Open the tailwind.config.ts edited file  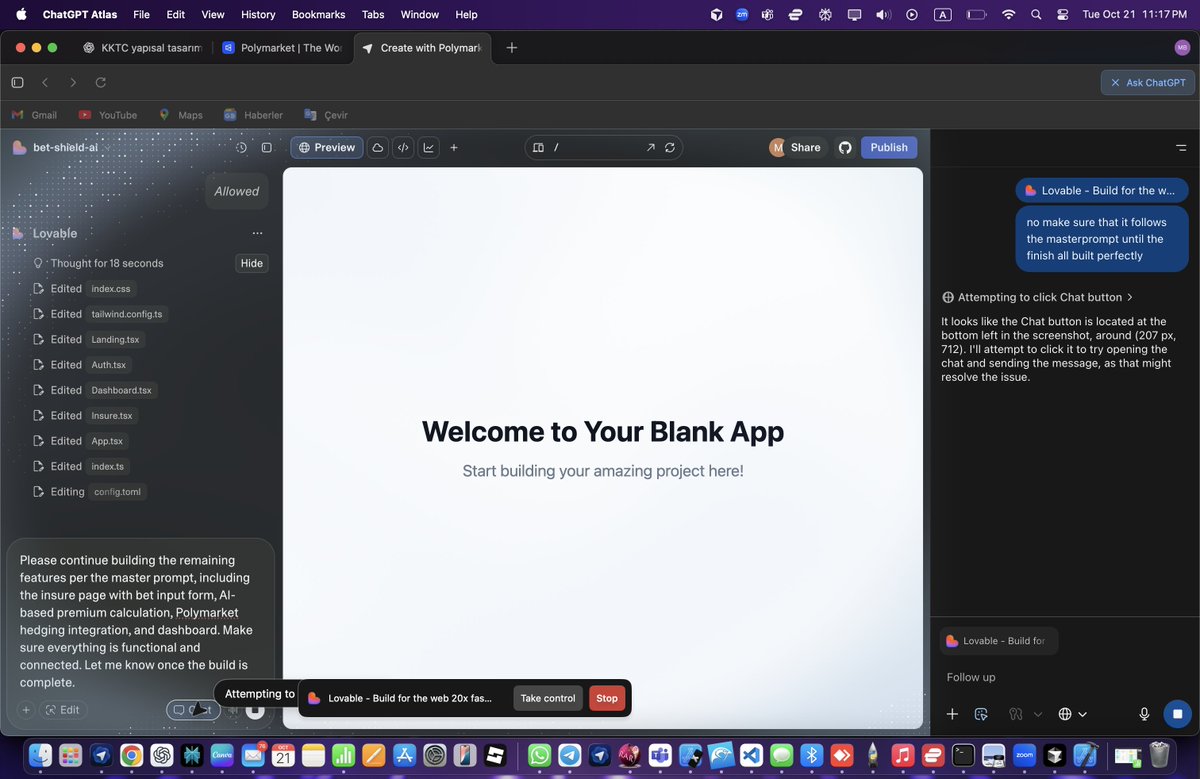pos(126,314)
